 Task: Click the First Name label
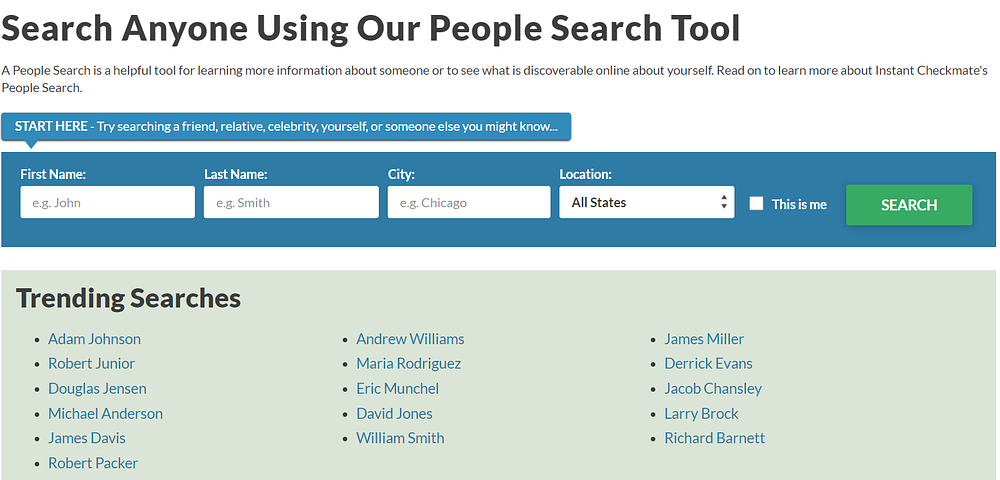coord(53,174)
